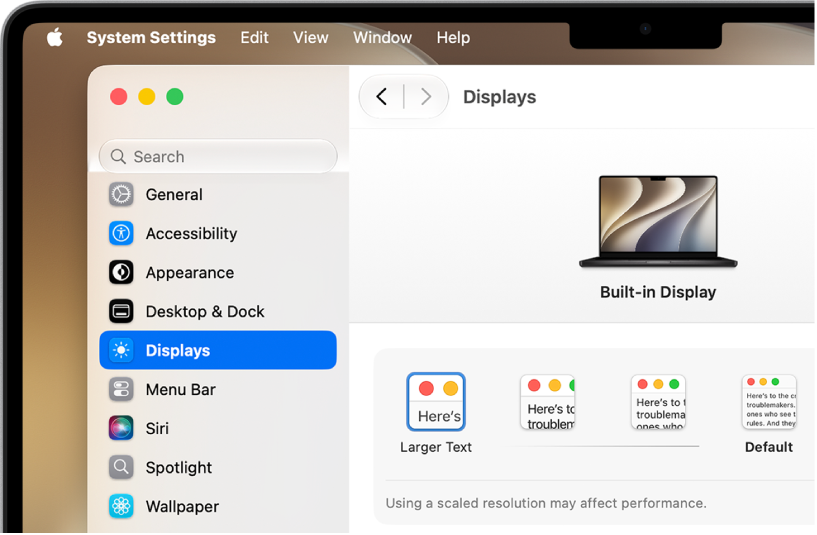Zoom window with the green button
The height and width of the screenshot is (535, 817).
coord(175,96)
